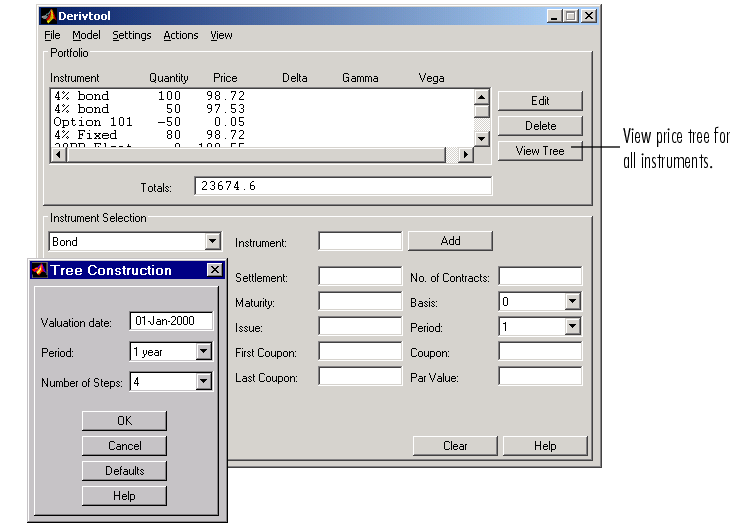The height and width of the screenshot is (529, 740).
Task: Click Defaults in Tree Construction
Action: pyautogui.click(x=125, y=471)
